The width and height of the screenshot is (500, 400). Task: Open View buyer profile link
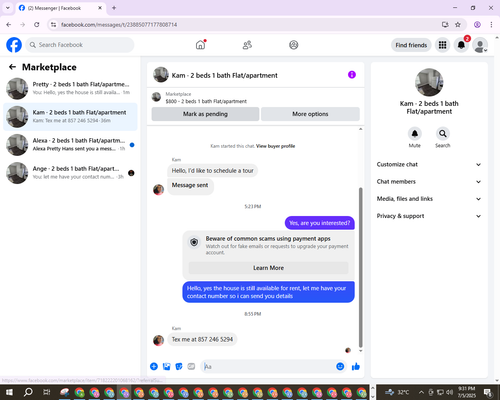[x=275, y=146]
